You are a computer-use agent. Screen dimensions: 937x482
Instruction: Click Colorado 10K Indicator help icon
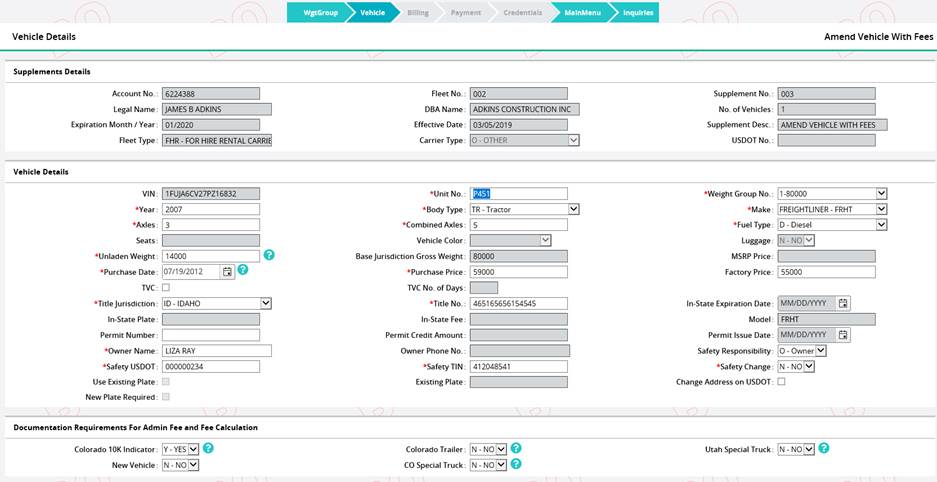point(209,449)
